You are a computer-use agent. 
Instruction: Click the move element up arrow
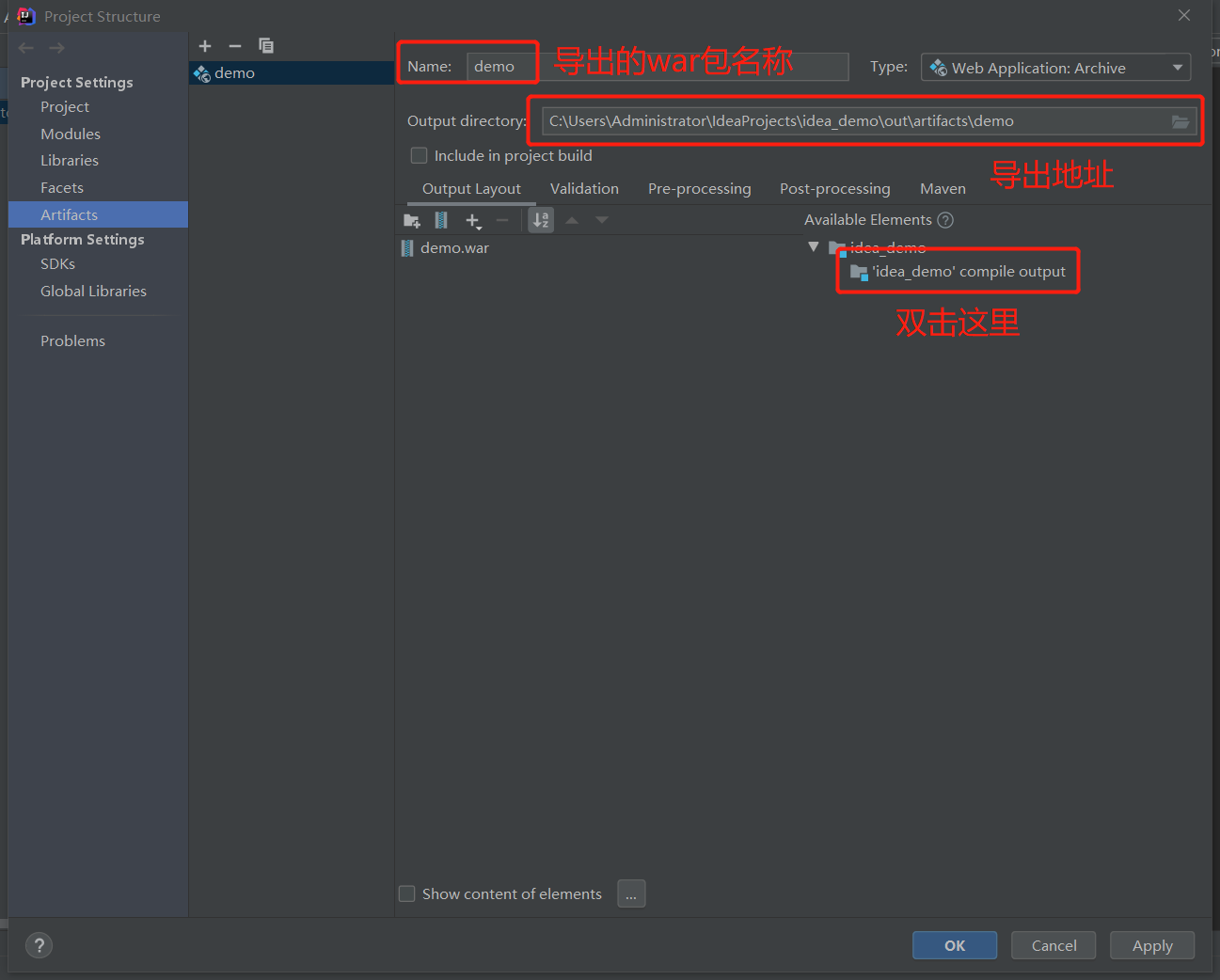[572, 220]
